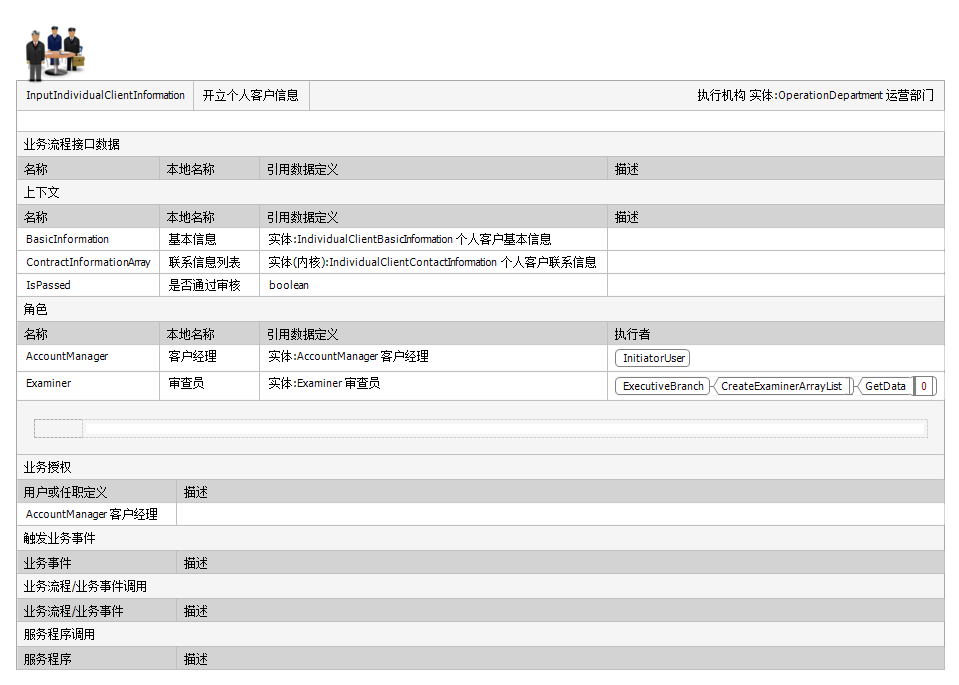
Task: Select the 触发业务事件 section header
Action: point(480,538)
